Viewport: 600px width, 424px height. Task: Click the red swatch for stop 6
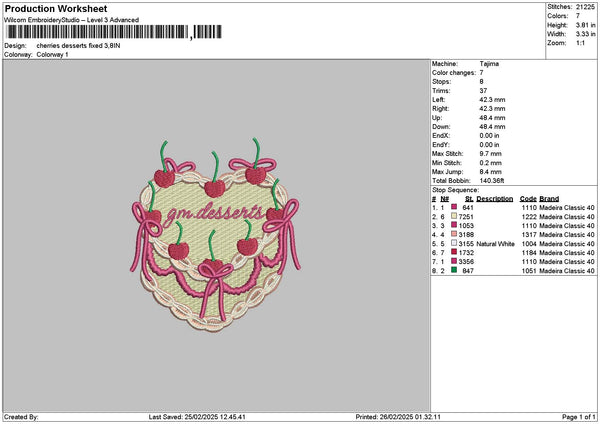coord(454,251)
